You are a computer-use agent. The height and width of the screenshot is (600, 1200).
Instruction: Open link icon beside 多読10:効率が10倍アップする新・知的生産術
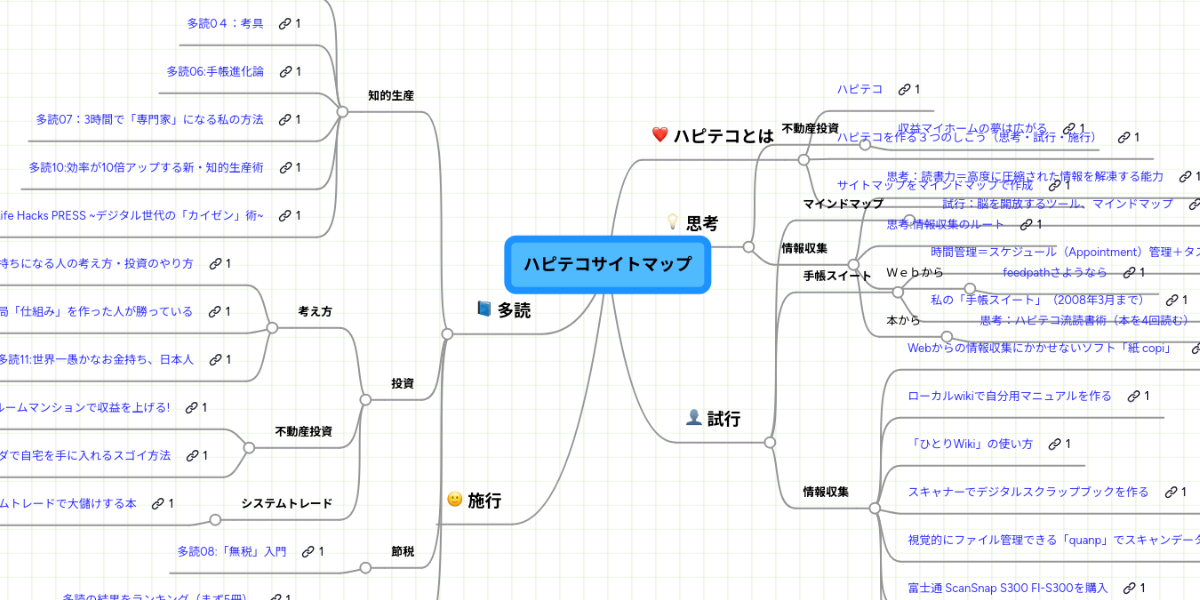click(285, 167)
